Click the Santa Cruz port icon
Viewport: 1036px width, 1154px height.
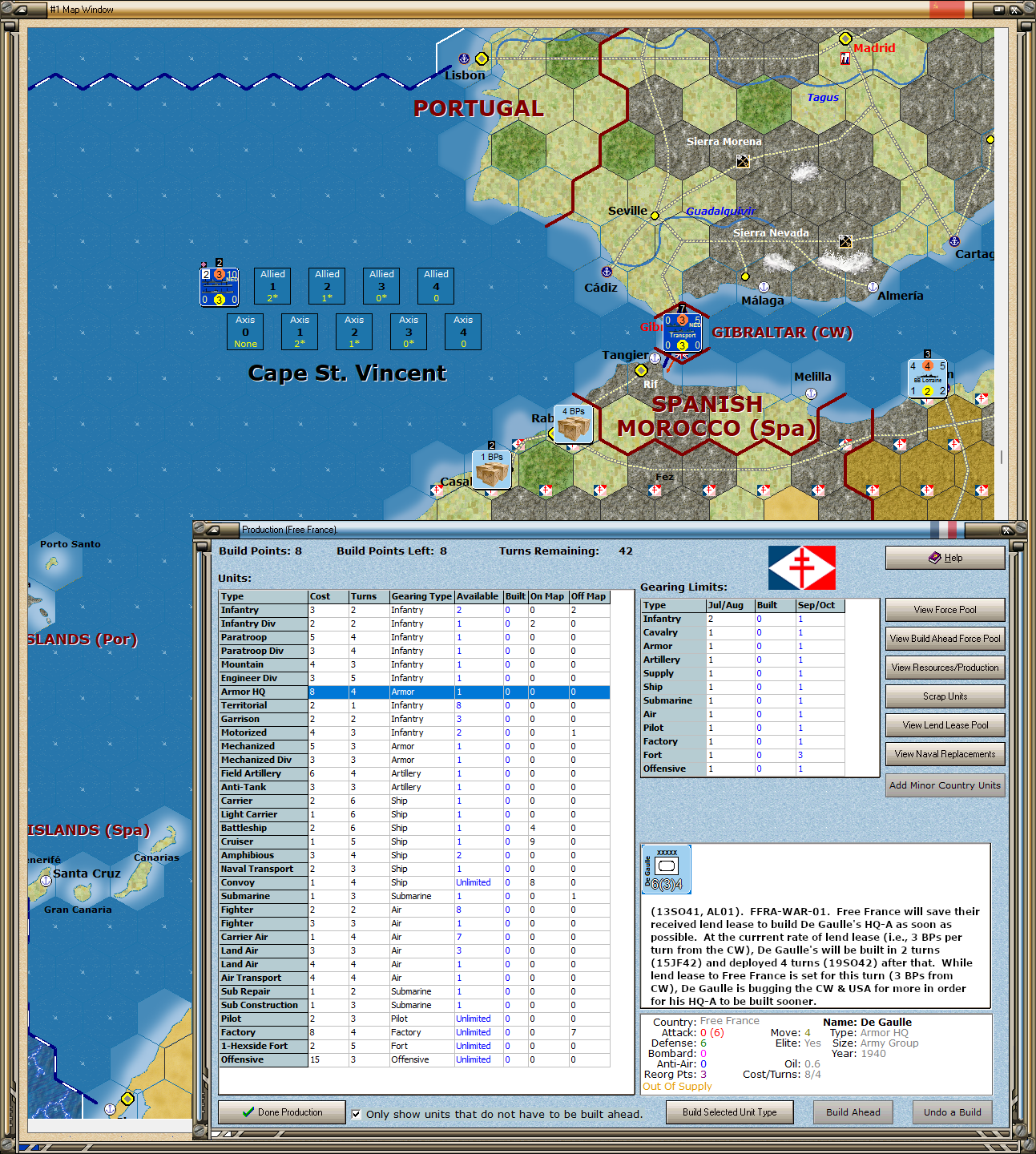pos(46,881)
